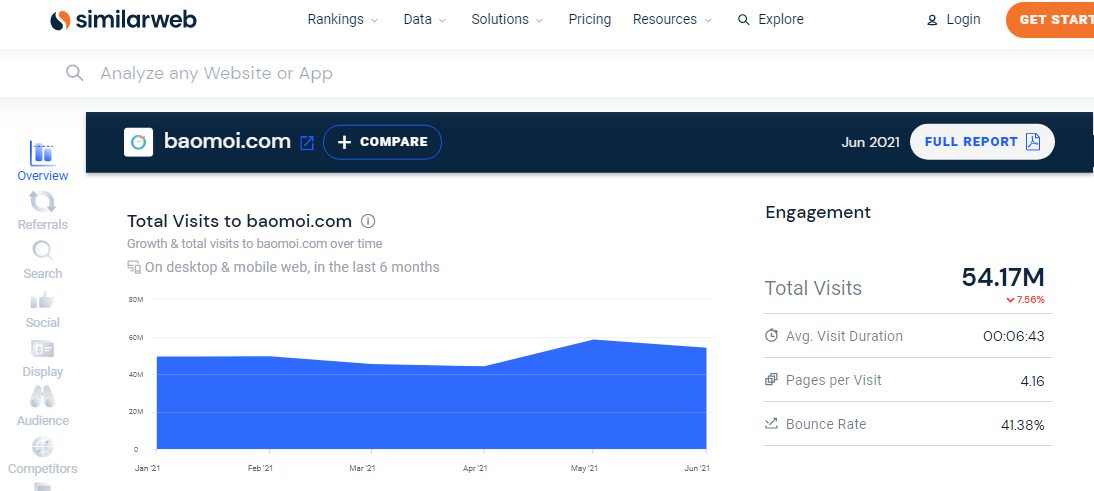Go to Referrals section icon
Image resolution: width=1094 pixels, height=491 pixels.
click(x=43, y=202)
